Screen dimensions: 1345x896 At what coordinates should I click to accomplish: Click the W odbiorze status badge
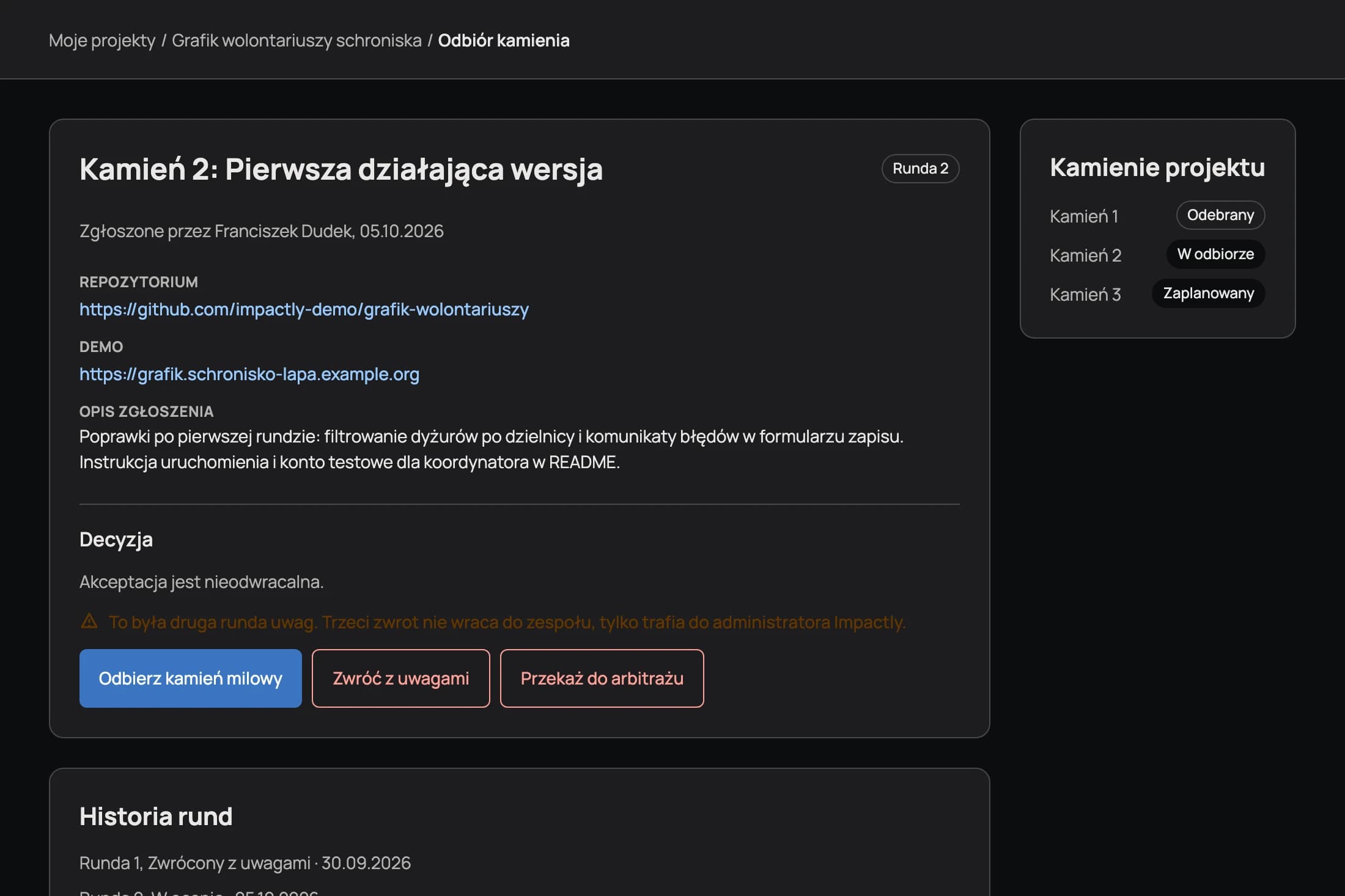pyautogui.click(x=1216, y=254)
